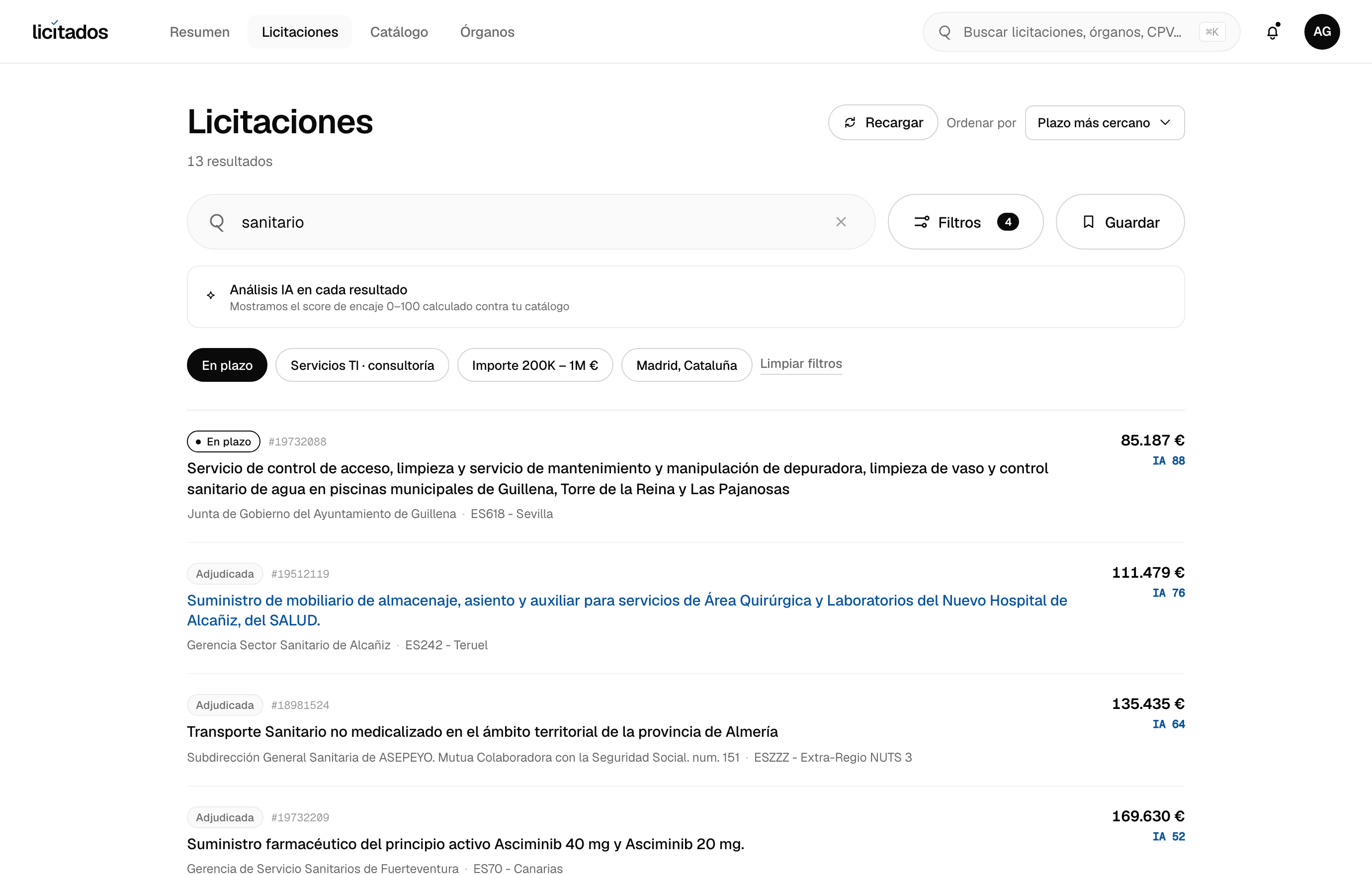Viewport: 1372px width, 875px height.
Task: Click ESZZZ - Extra-Regio NUTS 3
Action: [833, 757]
